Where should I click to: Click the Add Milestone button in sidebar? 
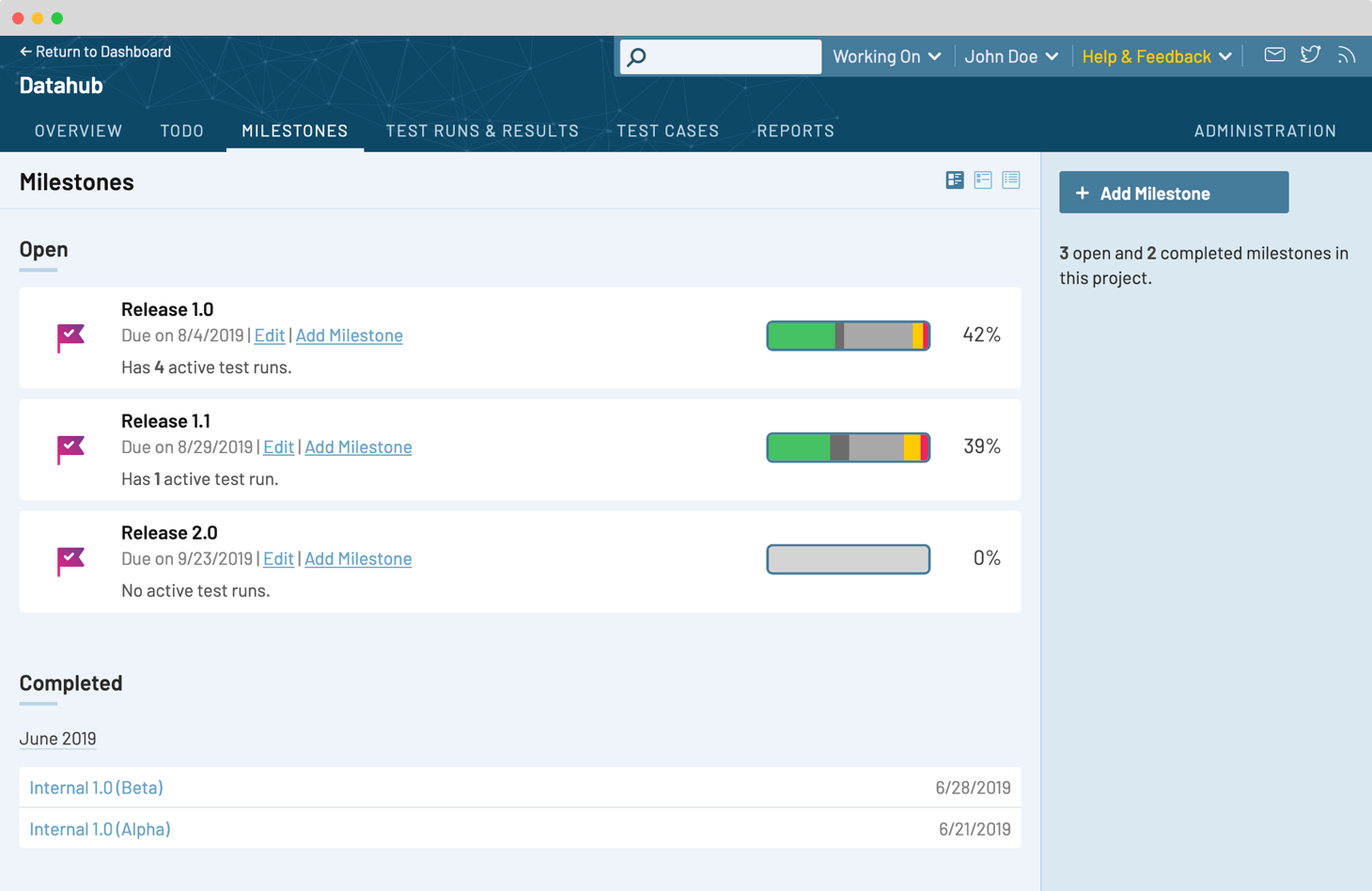click(x=1174, y=193)
